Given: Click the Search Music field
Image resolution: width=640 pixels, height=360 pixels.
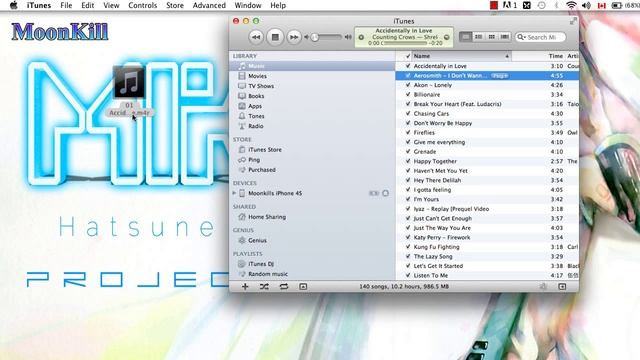Looking at the screenshot, I should tap(540, 37).
